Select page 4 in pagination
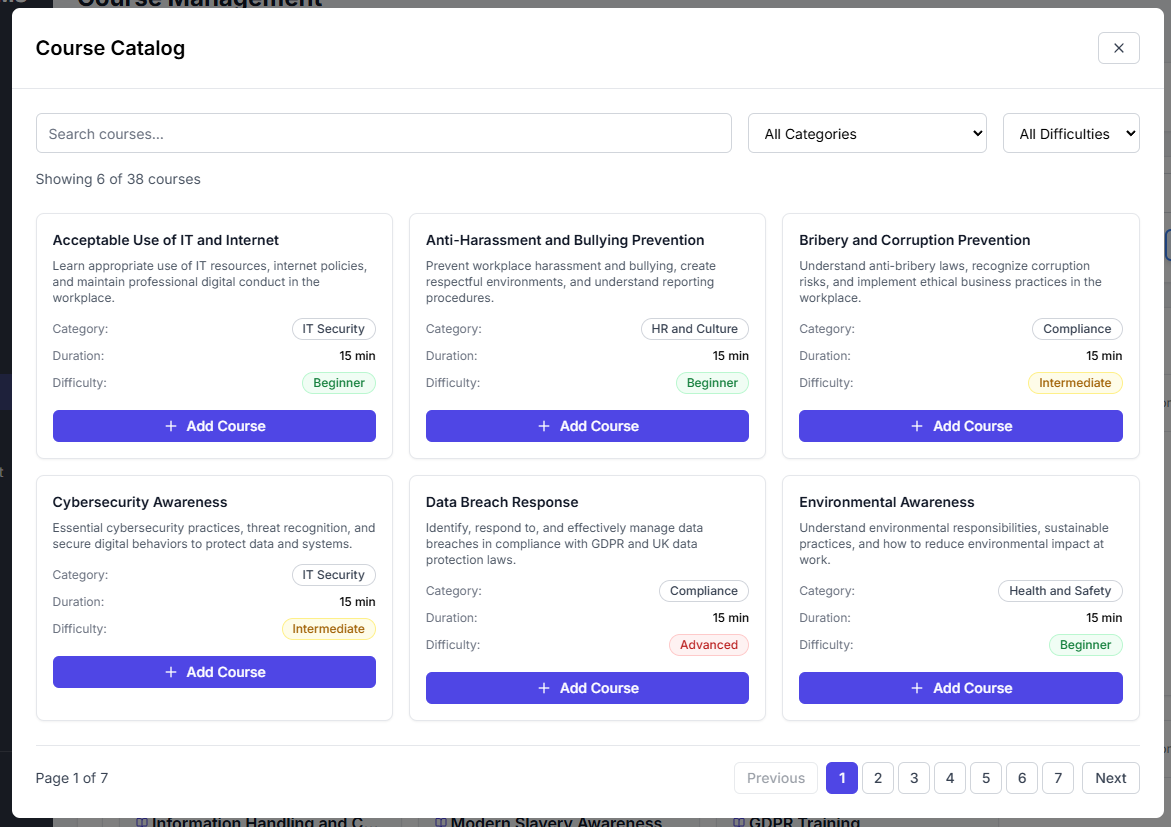The image size is (1171, 827). click(949, 778)
